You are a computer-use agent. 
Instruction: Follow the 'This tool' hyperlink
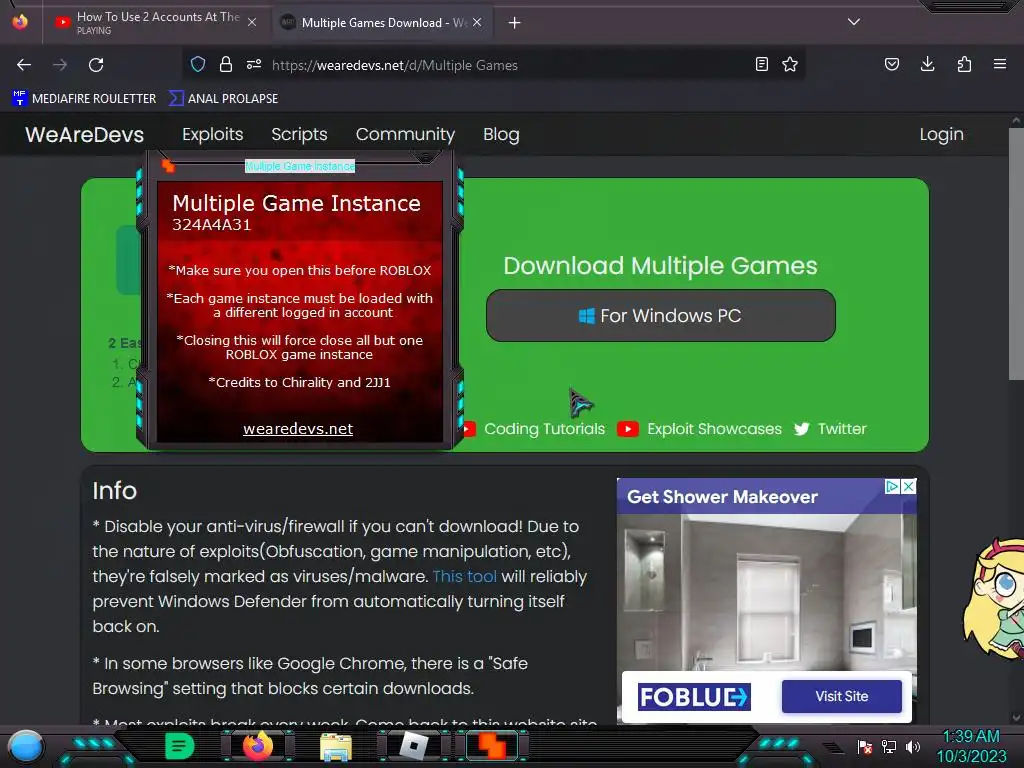pyautogui.click(x=464, y=576)
